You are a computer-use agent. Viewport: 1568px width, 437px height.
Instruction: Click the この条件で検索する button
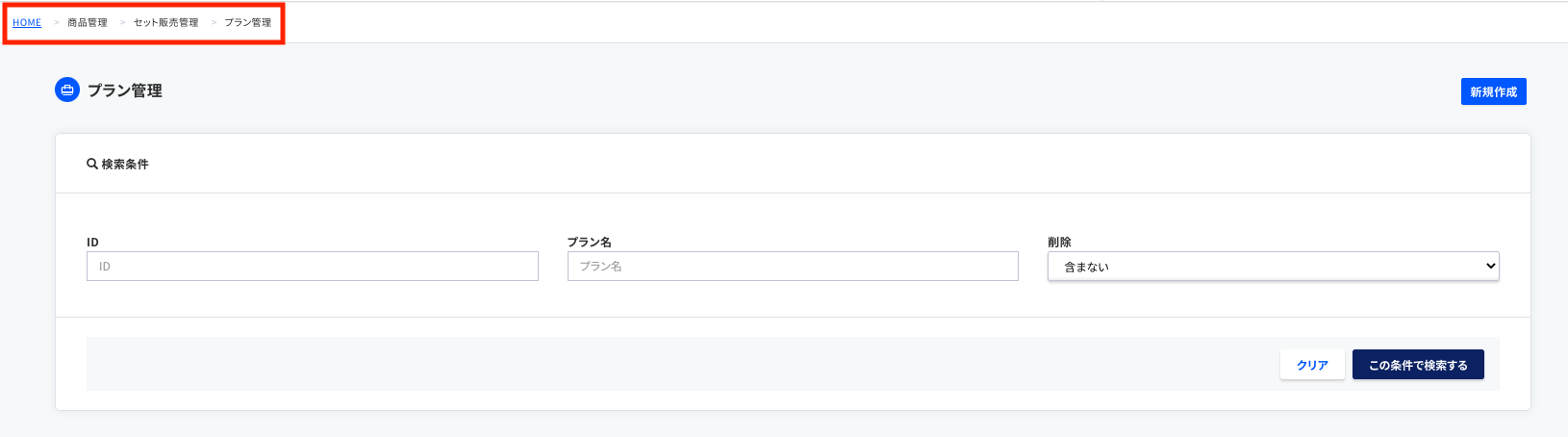(x=1417, y=365)
